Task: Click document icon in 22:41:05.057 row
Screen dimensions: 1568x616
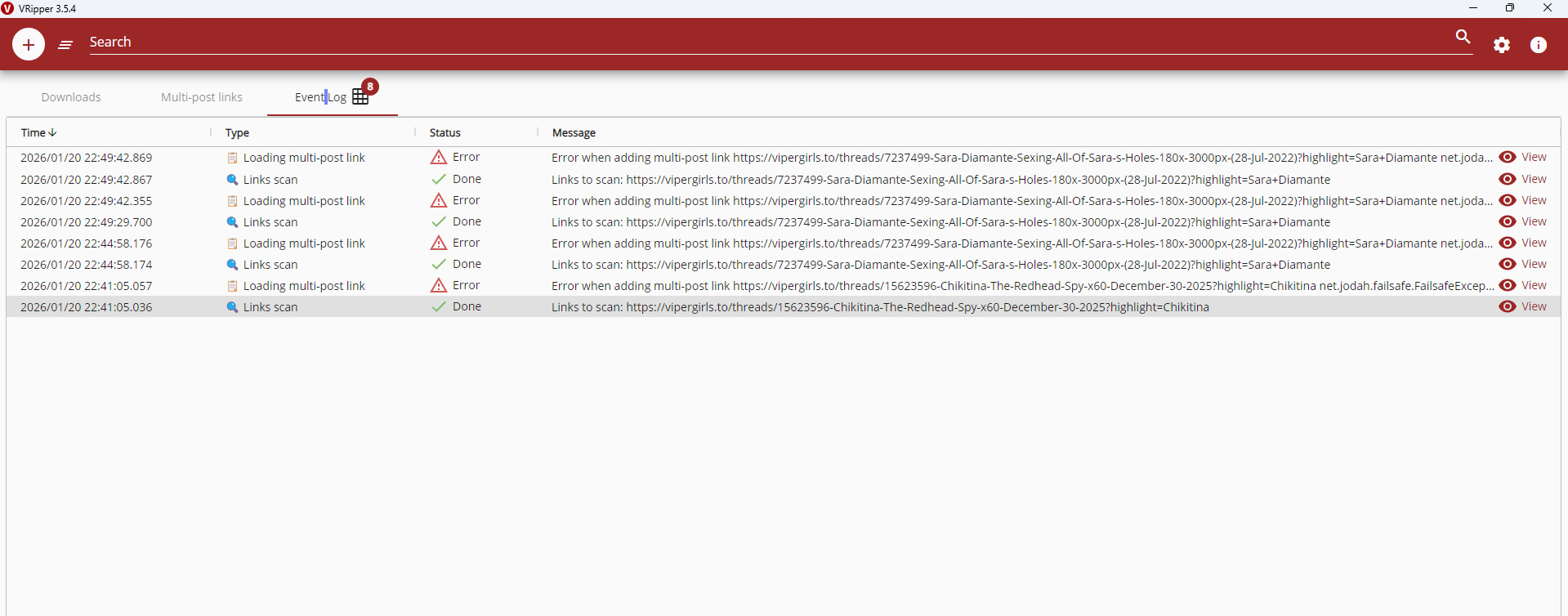Action: click(x=232, y=286)
